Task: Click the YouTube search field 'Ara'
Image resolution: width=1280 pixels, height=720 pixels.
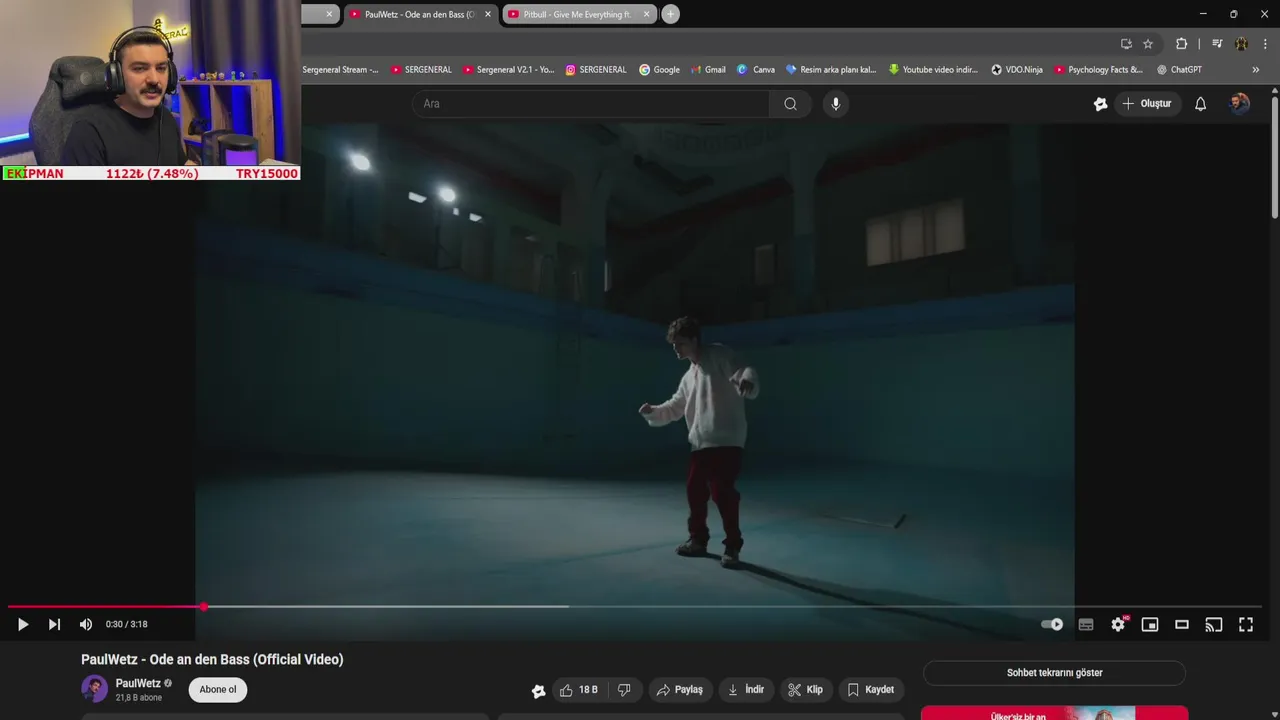Action: (590, 104)
